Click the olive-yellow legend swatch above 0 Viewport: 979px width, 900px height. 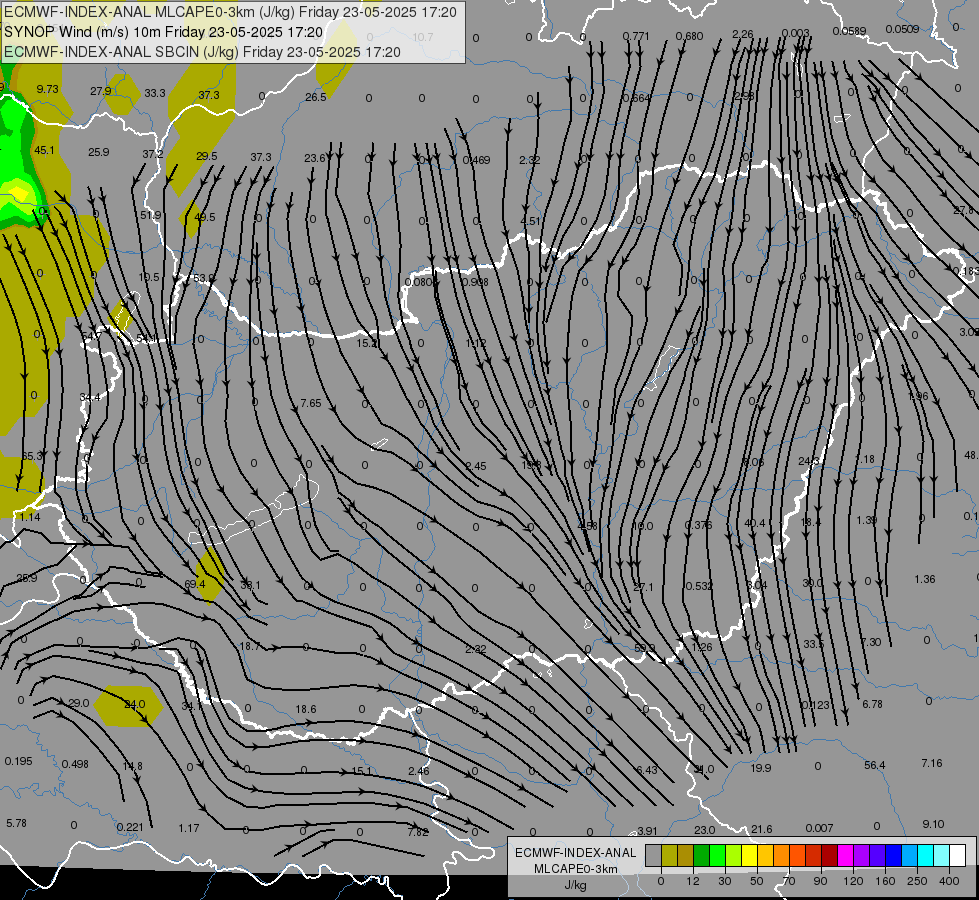pos(669,856)
